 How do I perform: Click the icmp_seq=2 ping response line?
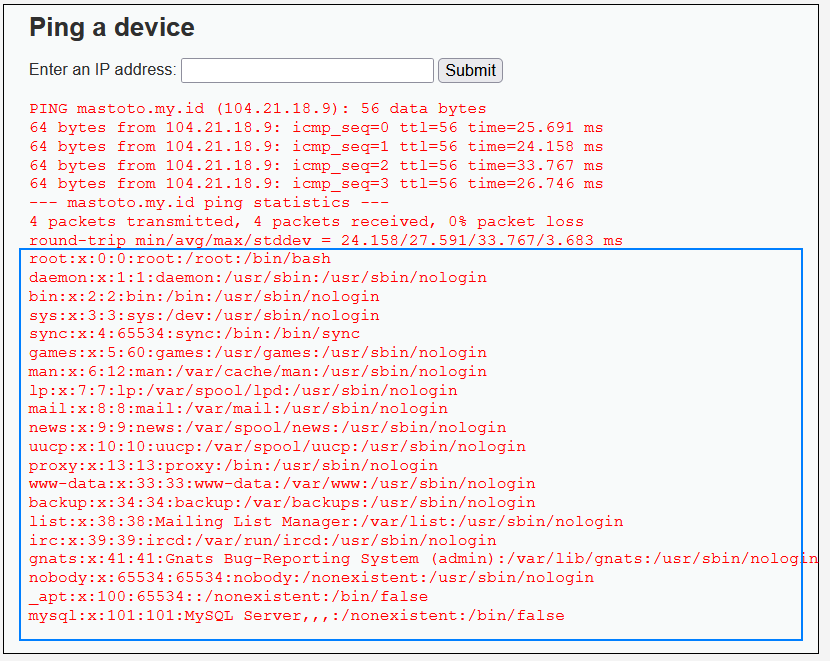point(316,165)
